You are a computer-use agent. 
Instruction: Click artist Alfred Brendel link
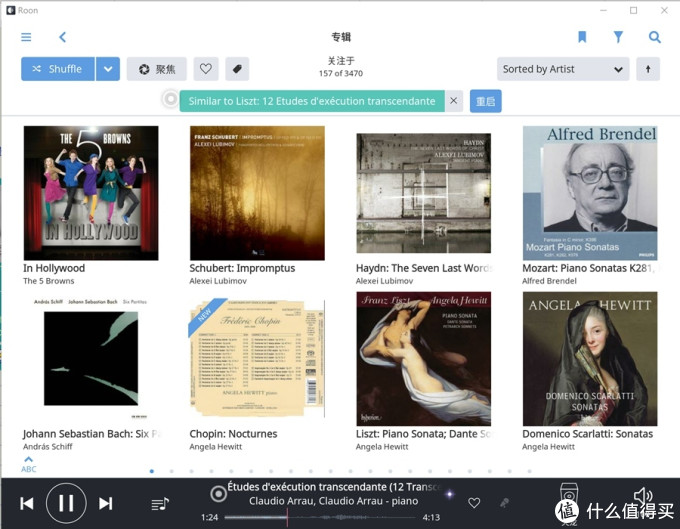click(549, 281)
